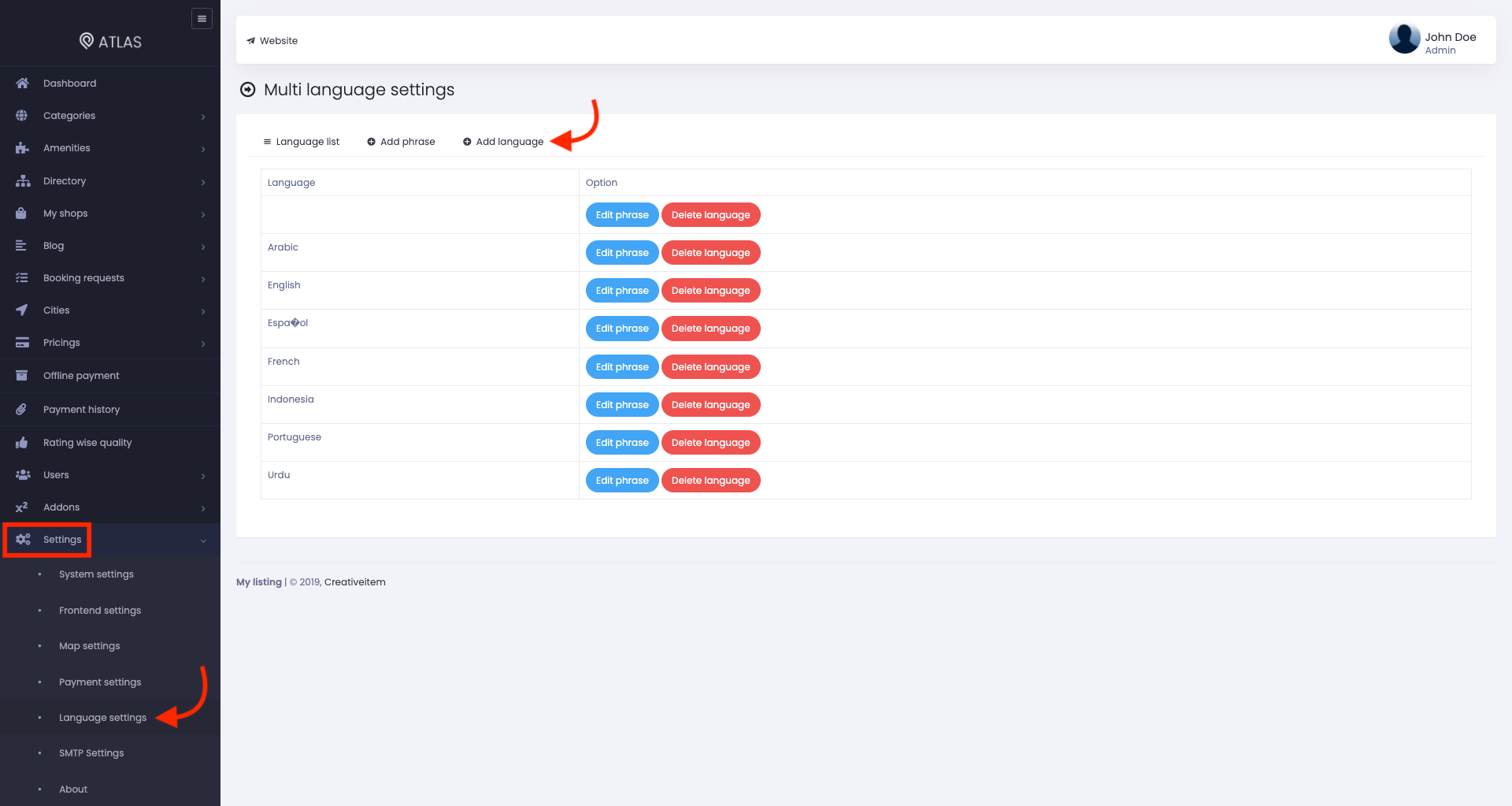1512x806 pixels.
Task: Click the Payment history paperclip icon
Action: coord(21,409)
